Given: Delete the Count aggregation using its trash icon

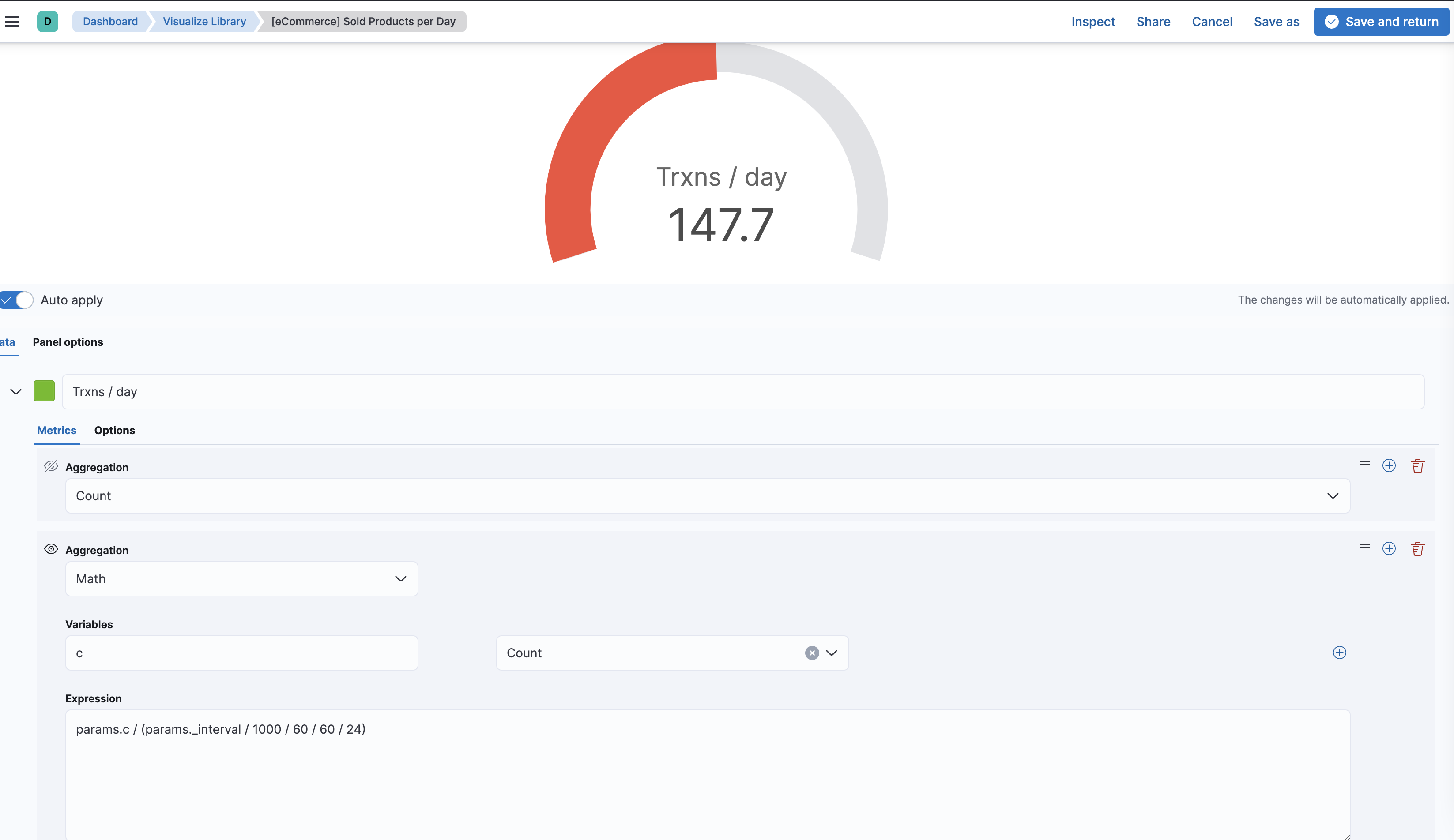Looking at the screenshot, I should coord(1418,466).
